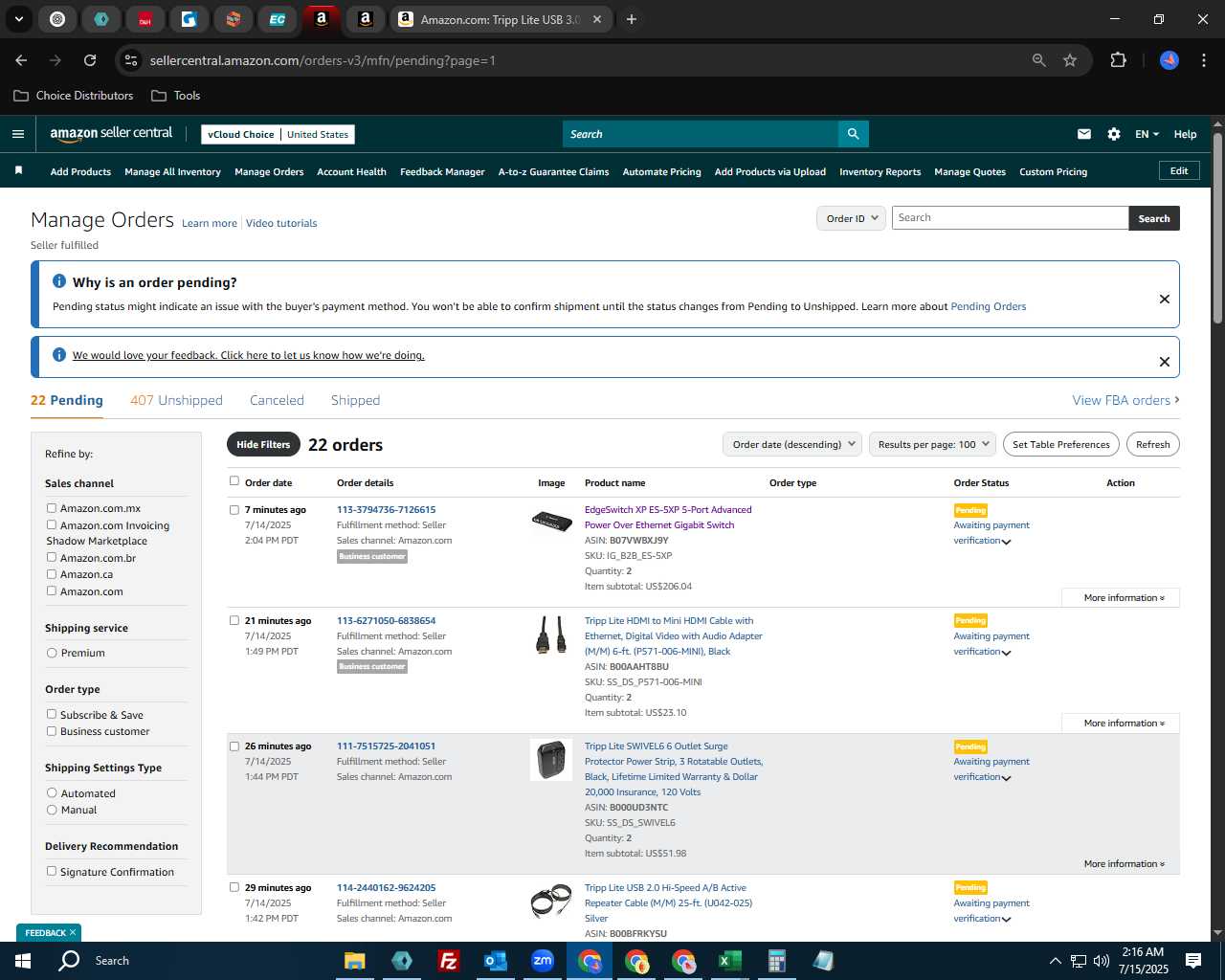Click the Amazon Seller Central logo
The height and width of the screenshot is (980, 1225).
(x=111, y=134)
